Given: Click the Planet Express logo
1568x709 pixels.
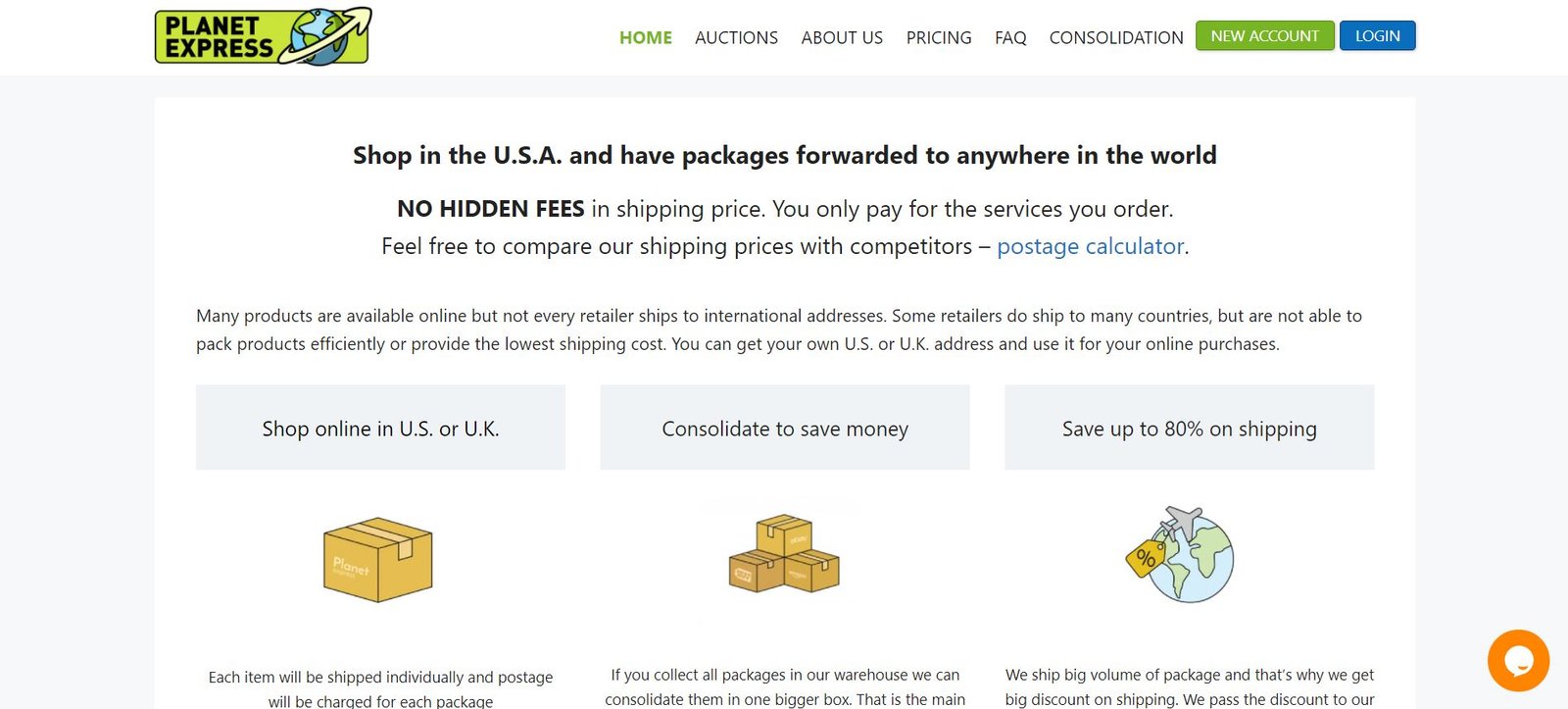Looking at the screenshot, I should pos(261,35).
